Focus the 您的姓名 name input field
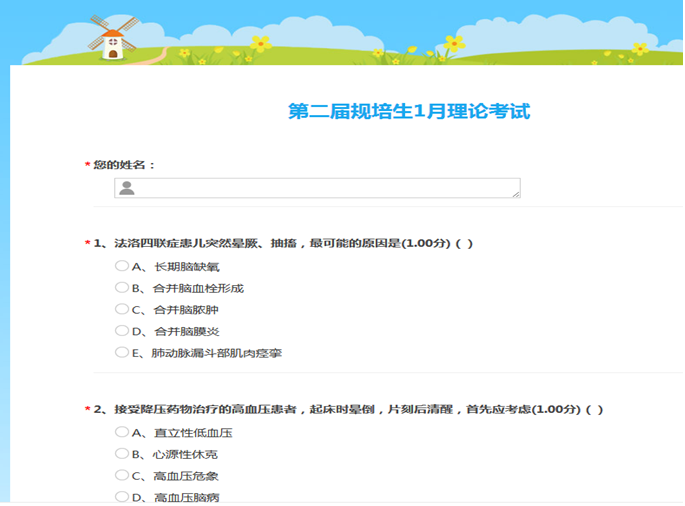Image resolution: width=685 pixels, height=506 pixels. (320, 188)
